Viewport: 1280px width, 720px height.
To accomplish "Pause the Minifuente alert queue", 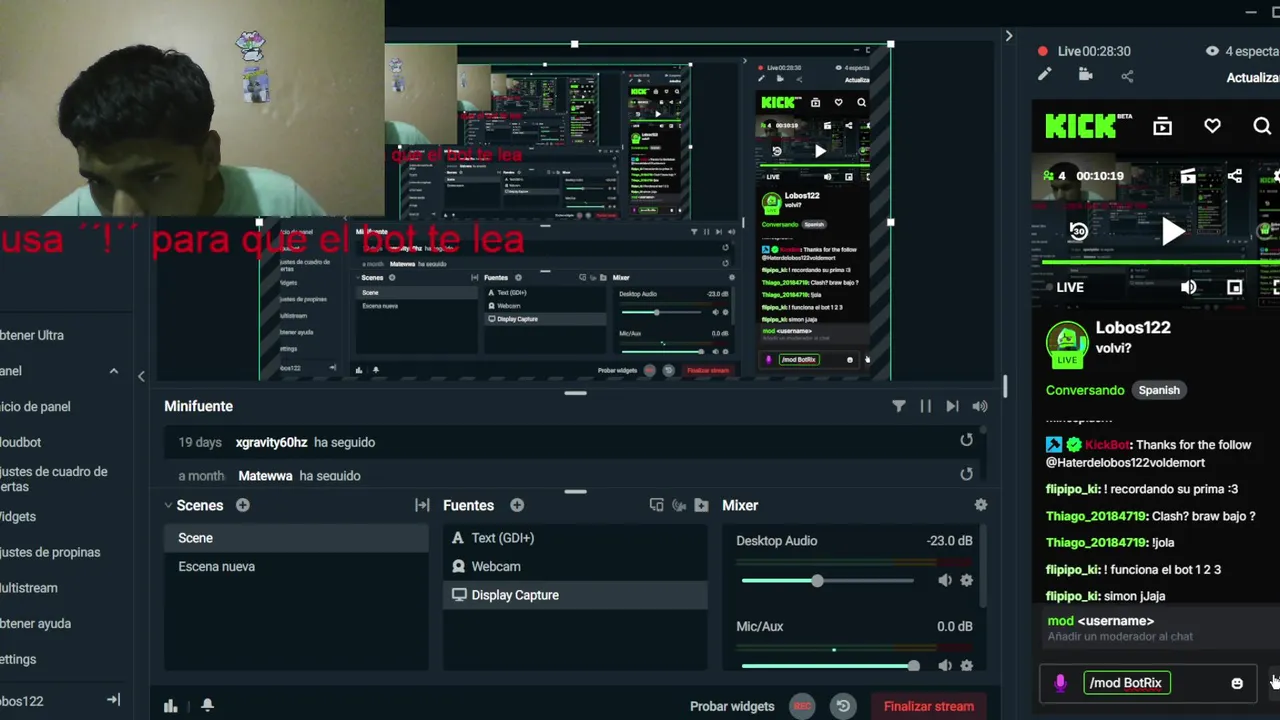I will tap(925, 406).
